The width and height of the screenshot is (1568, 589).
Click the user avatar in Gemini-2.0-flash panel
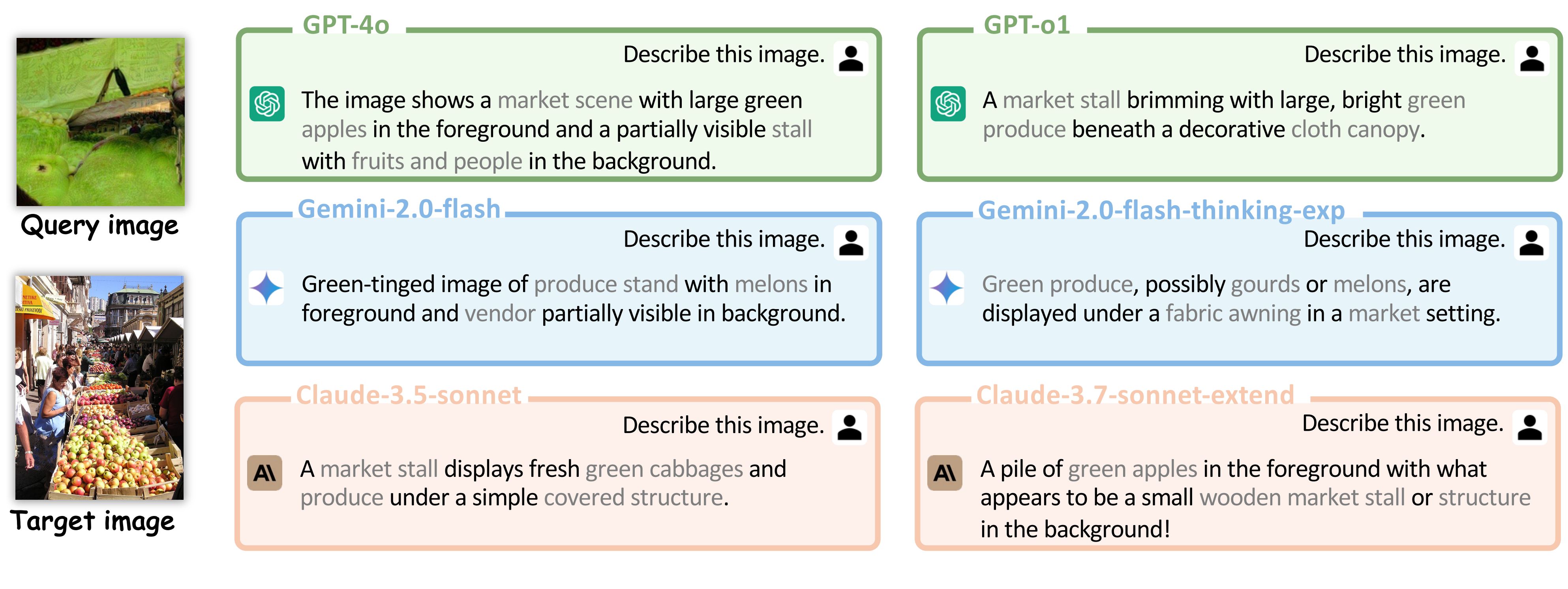[x=851, y=243]
